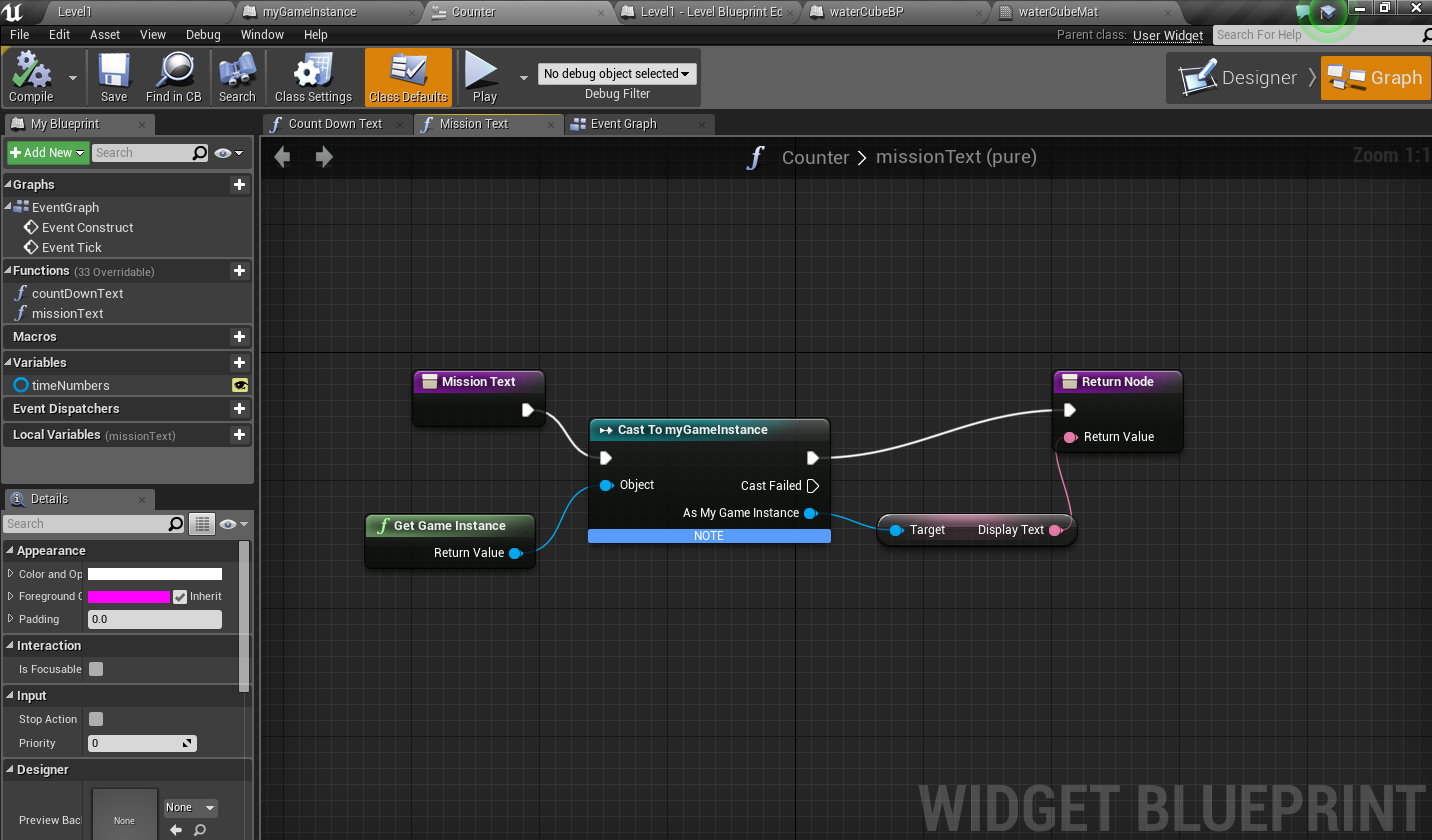Open the Preview Background None dropdown

tap(190, 807)
